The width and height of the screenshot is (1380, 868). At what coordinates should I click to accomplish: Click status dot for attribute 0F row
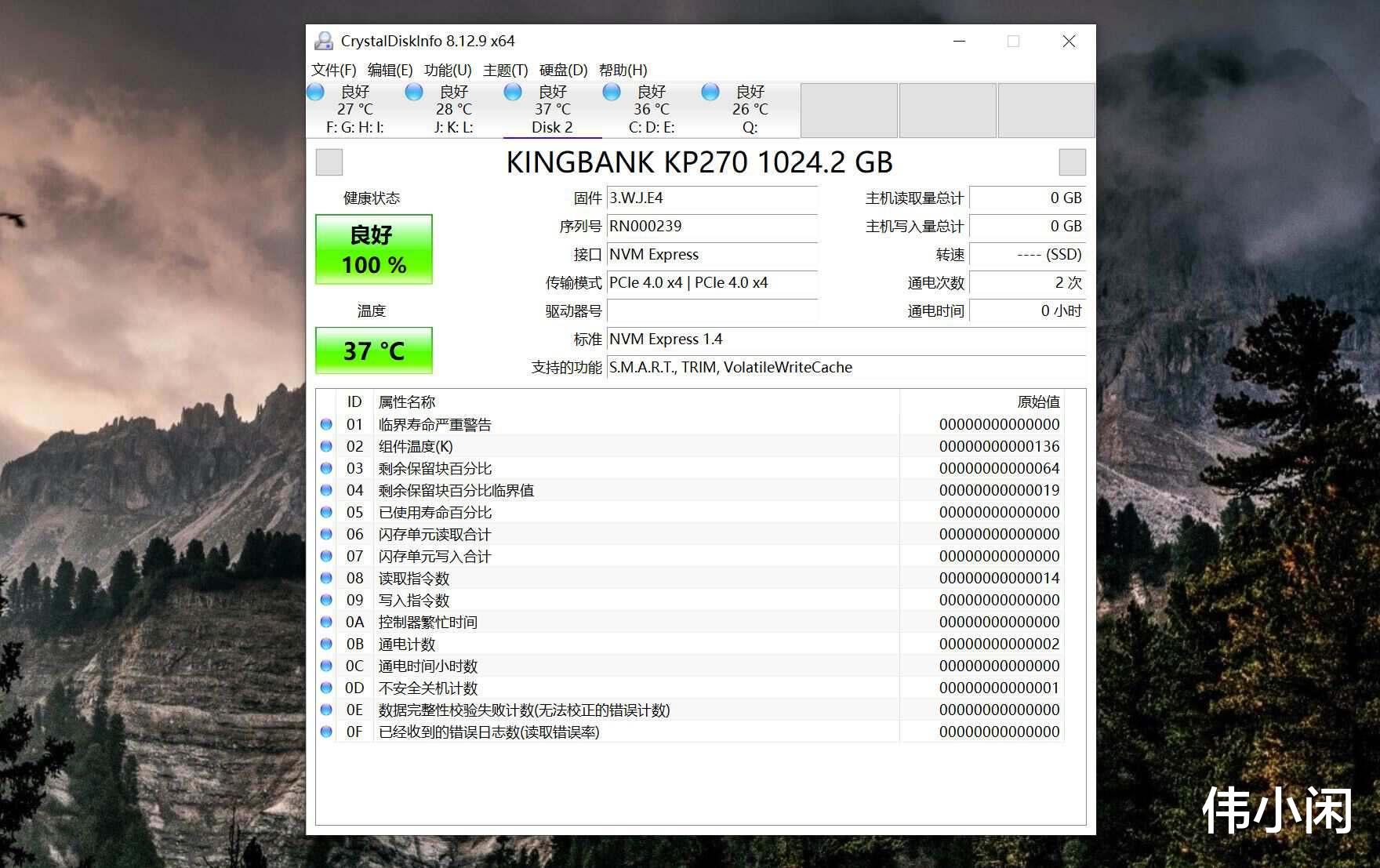tap(326, 732)
